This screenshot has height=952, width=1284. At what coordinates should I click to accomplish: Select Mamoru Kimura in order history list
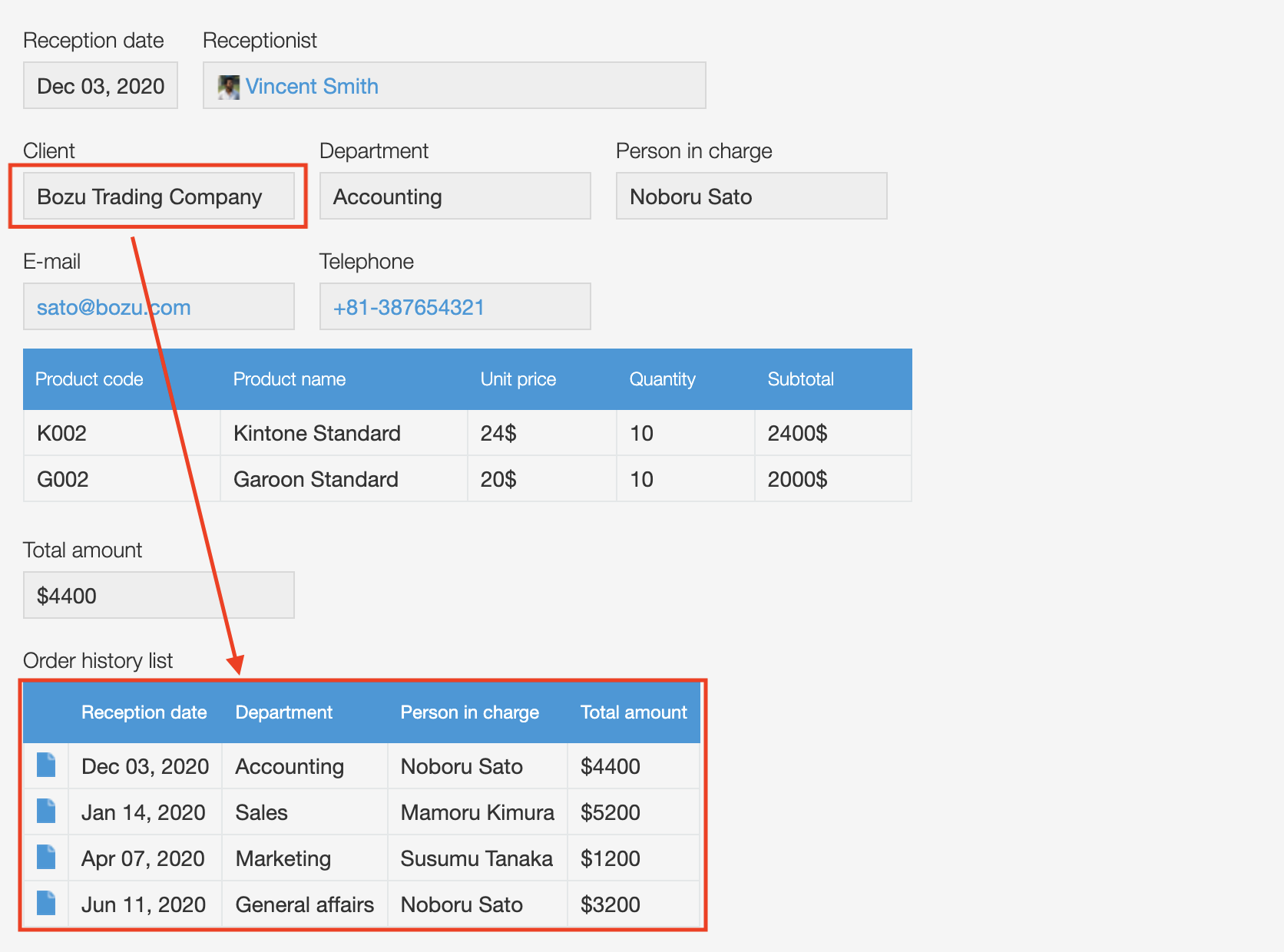pos(477,812)
